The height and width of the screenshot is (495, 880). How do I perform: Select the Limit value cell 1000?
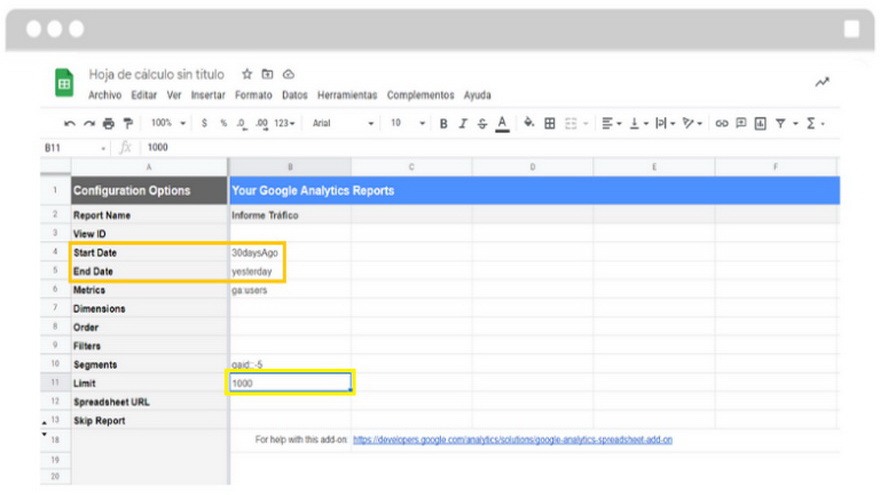coord(290,383)
